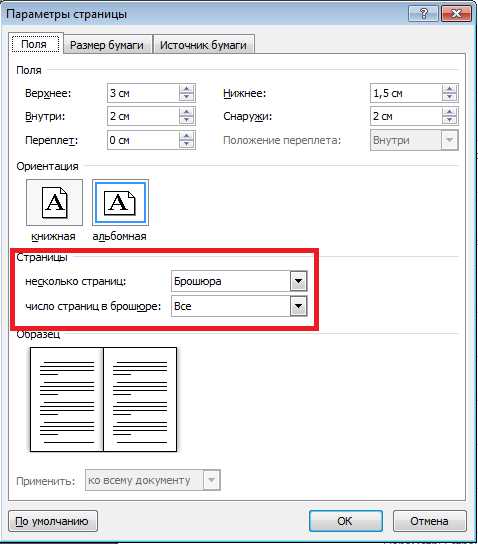Screen dimensions: 478x544
Task: Expand the число страниц в брошюре dropdown
Action: pyautogui.click(x=298, y=306)
